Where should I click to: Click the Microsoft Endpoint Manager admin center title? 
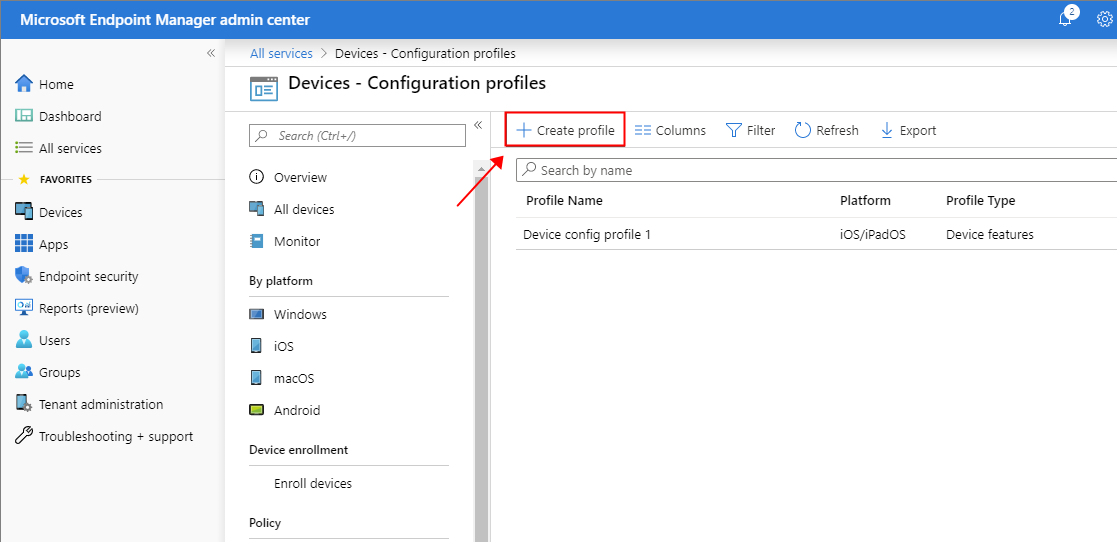[165, 20]
